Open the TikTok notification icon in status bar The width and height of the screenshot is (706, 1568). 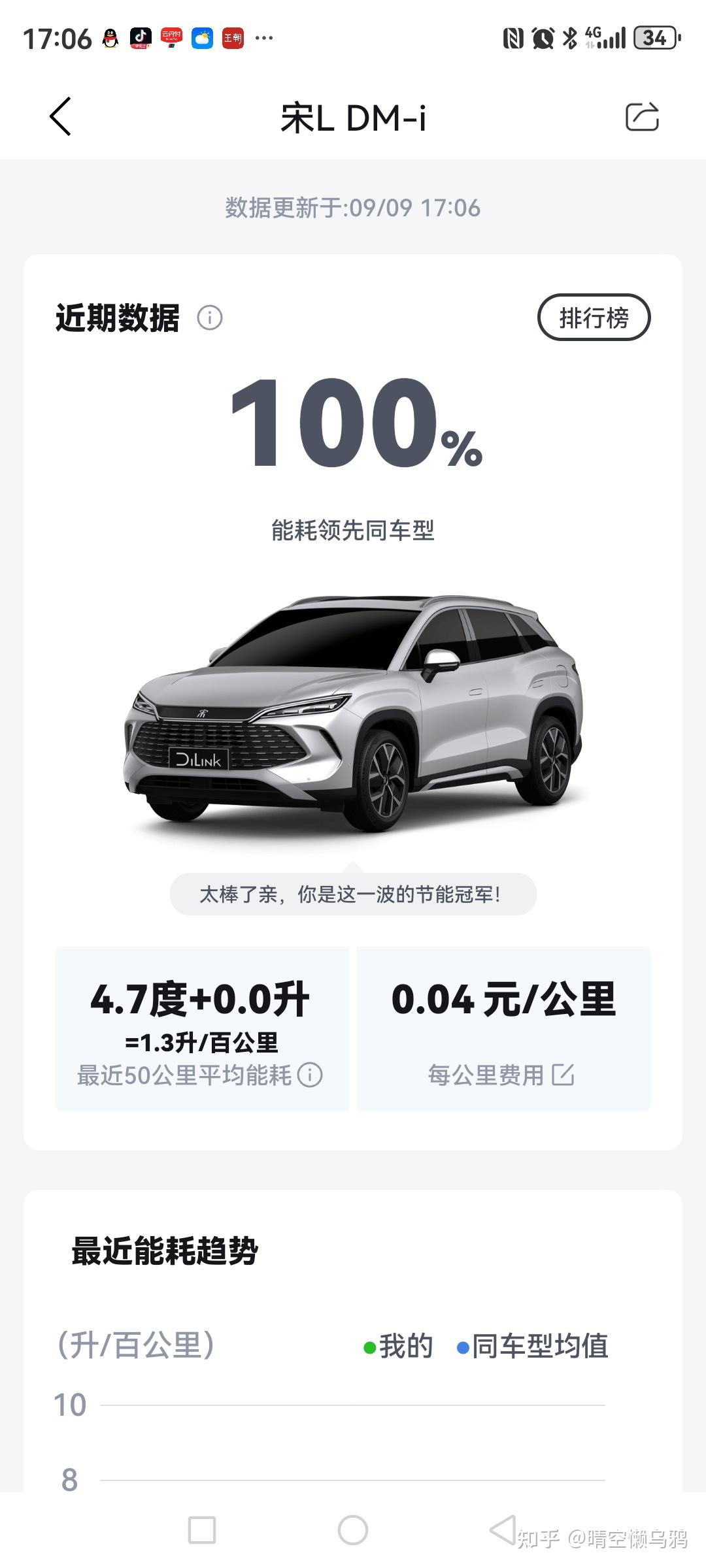click(141, 39)
